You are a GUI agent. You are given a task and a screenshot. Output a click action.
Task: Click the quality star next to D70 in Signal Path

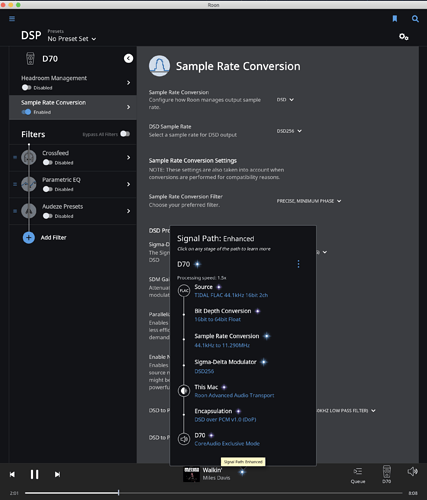(x=198, y=264)
